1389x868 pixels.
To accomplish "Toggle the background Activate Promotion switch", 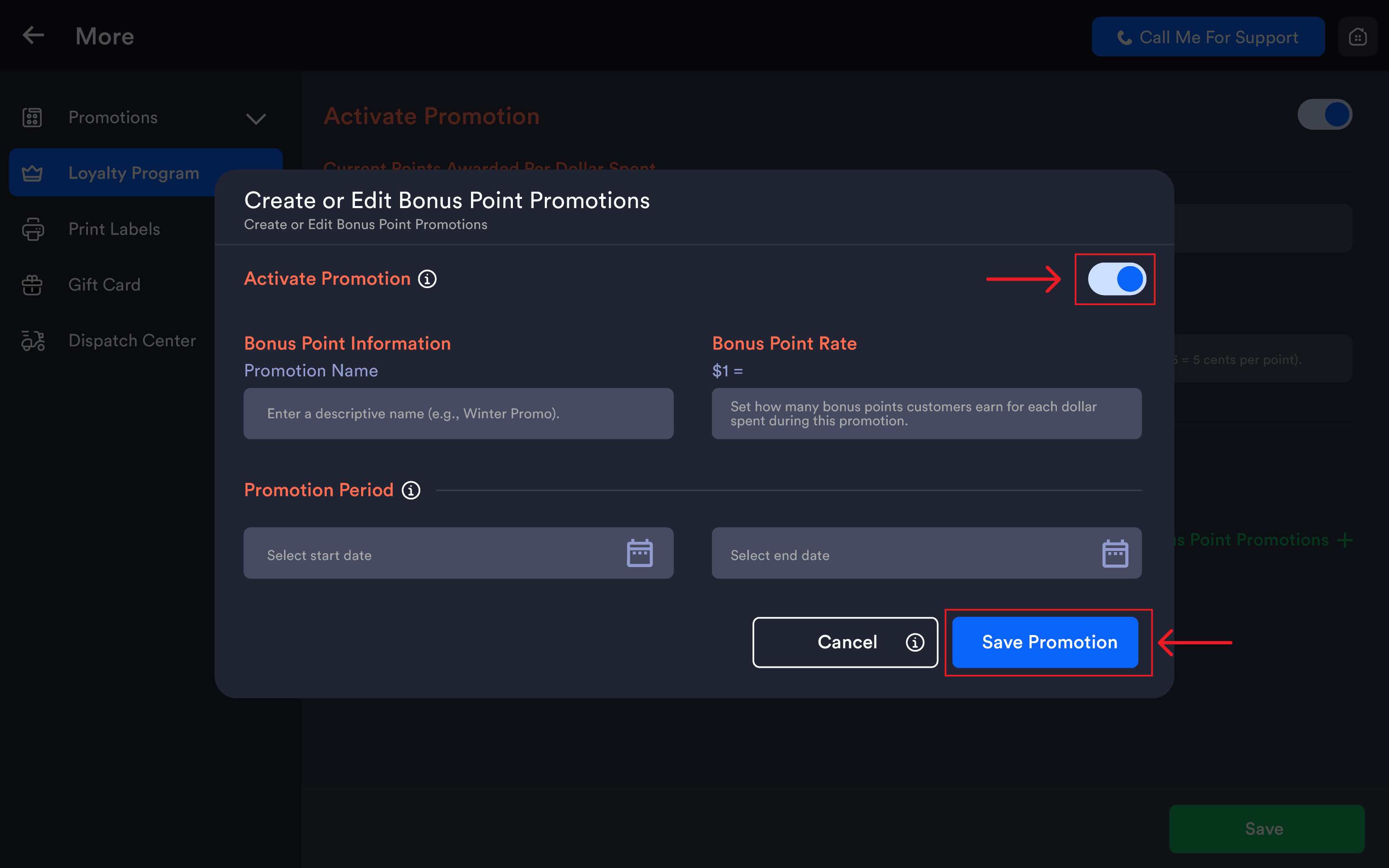I will (x=1324, y=114).
